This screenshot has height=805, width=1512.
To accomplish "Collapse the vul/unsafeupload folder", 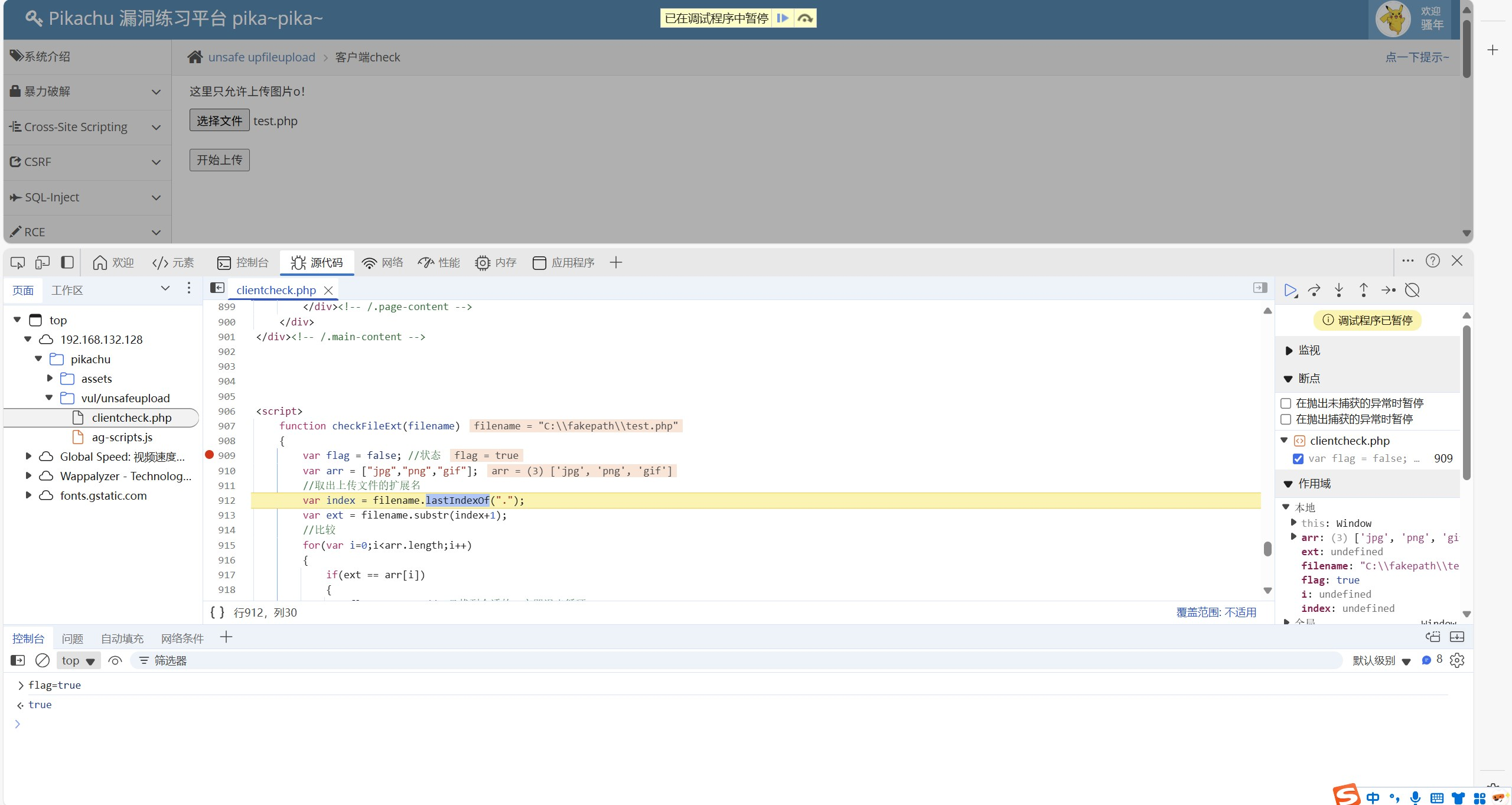I will point(49,397).
